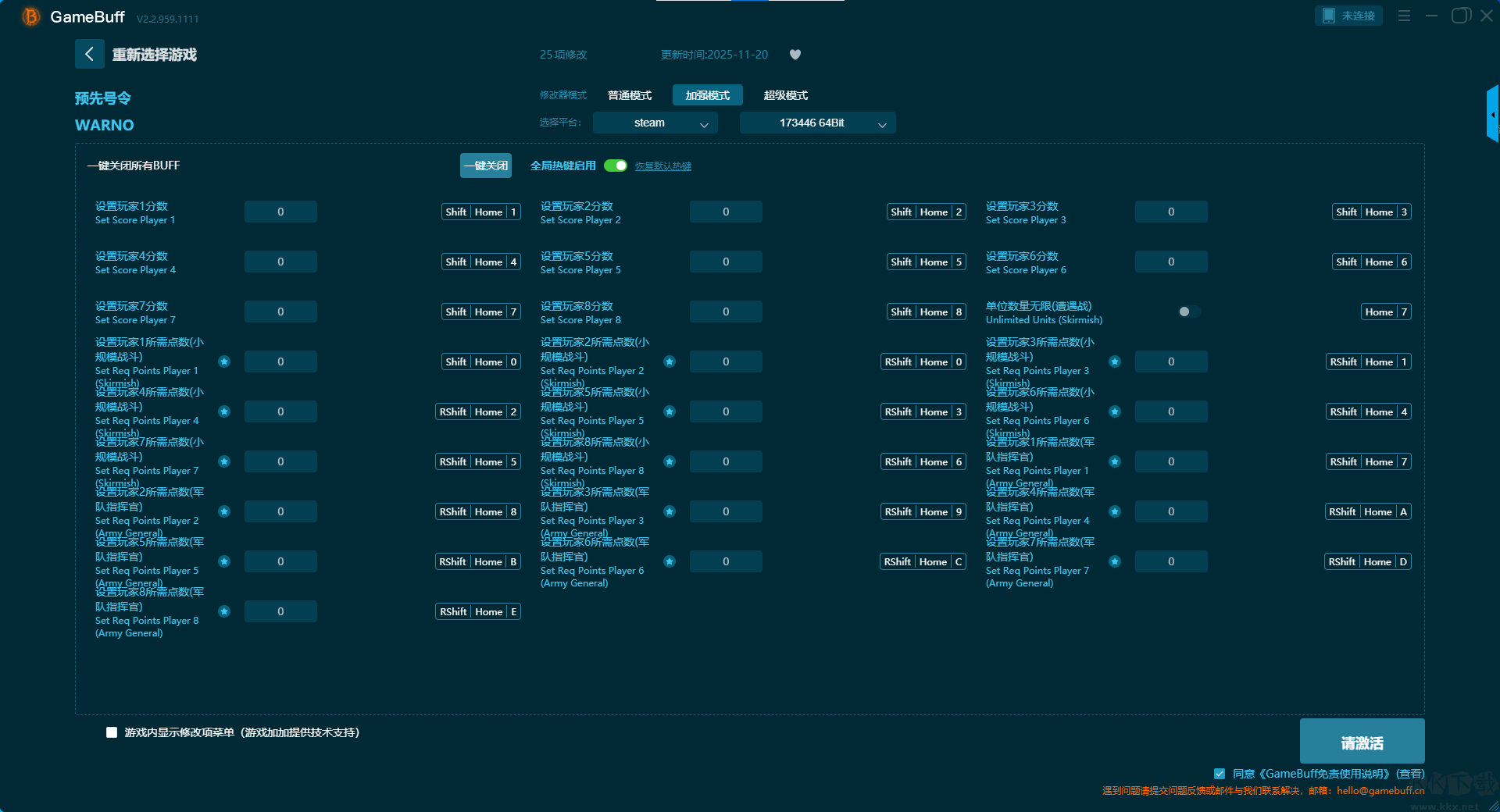Check the show in-game trainer menu checkbox
1500x812 pixels.
[112, 732]
